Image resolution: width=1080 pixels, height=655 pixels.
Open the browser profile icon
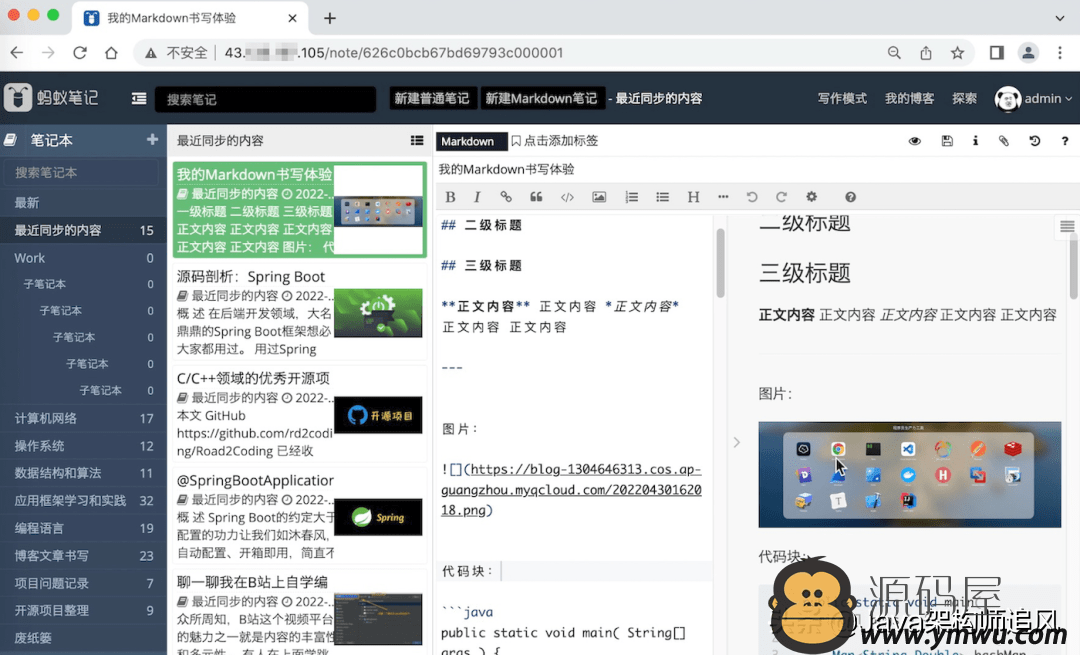[x=1028, y=53]
